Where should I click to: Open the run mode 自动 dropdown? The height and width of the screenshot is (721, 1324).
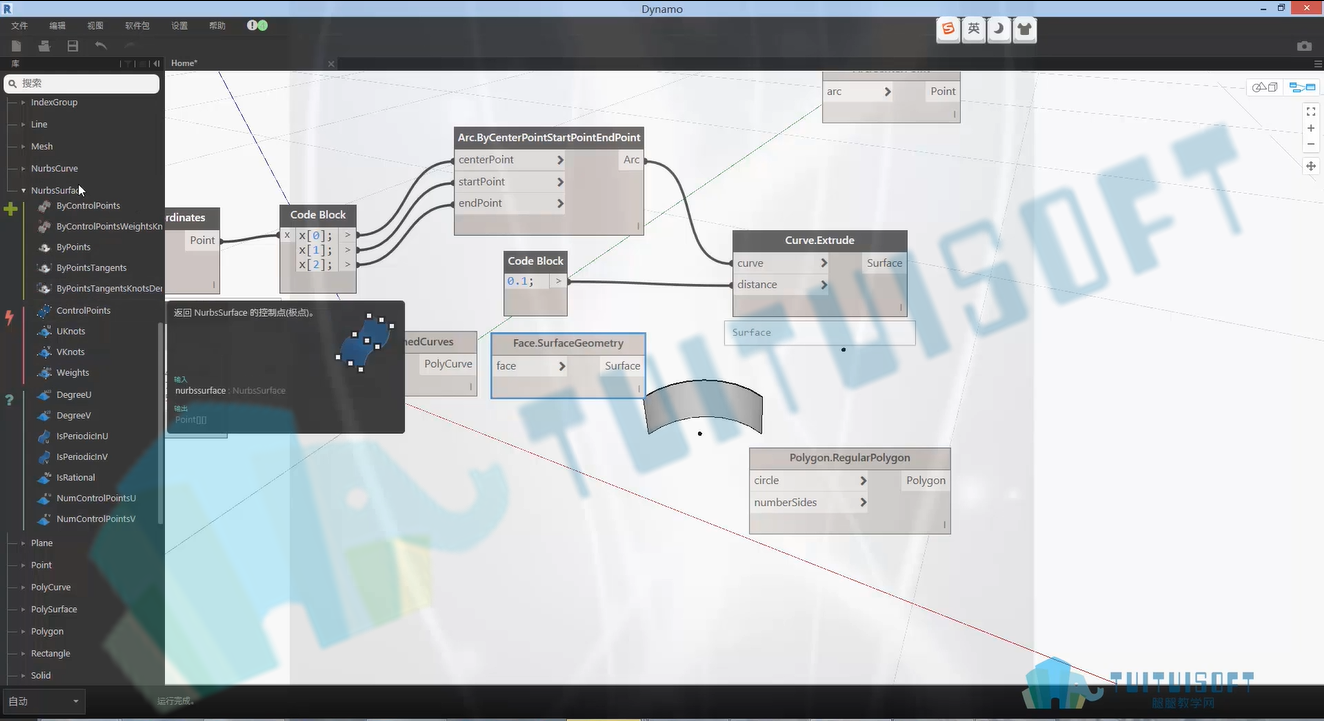tap(44, 702)
